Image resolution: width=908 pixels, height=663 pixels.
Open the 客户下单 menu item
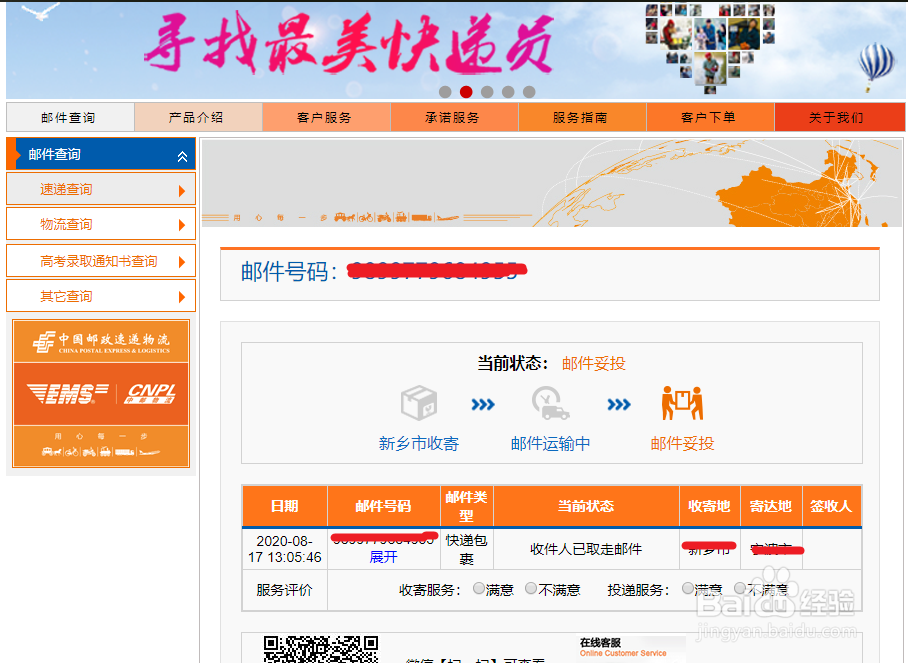point(709,116)
